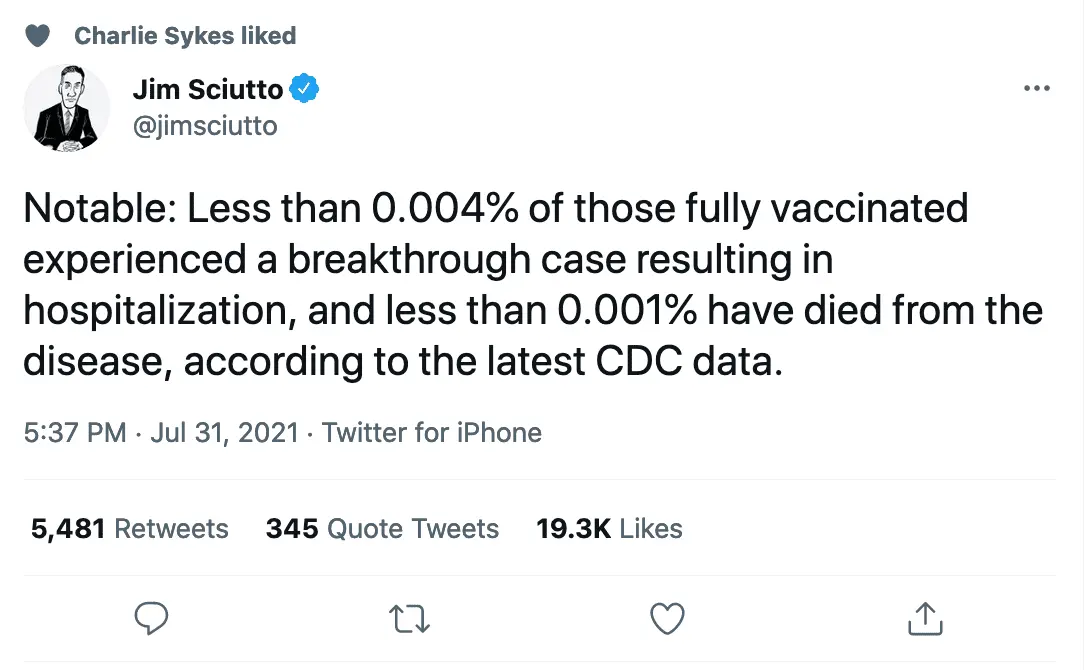Click the words CDC data in tweet
This screenshot has height=670, width=1092.
[x=687, y=361]
